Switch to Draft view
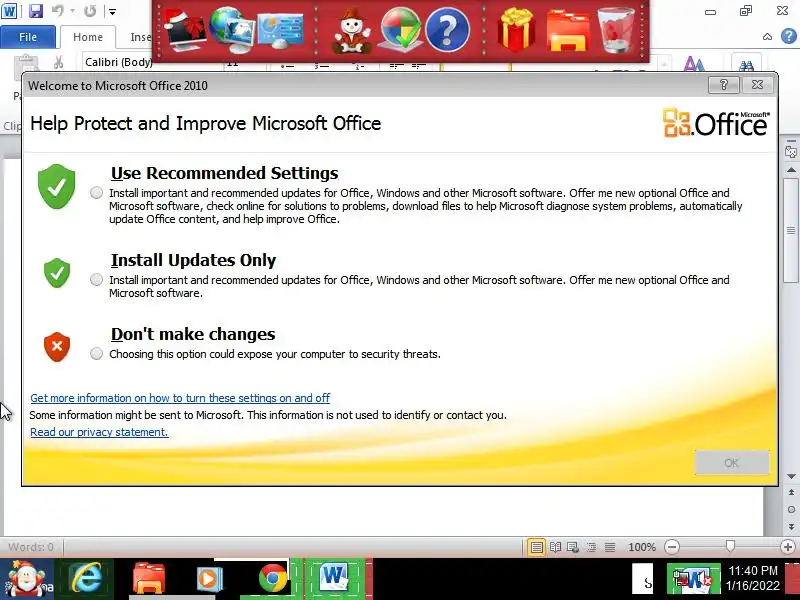Screen dimensions: 800x600 click(x=610, y=547)
